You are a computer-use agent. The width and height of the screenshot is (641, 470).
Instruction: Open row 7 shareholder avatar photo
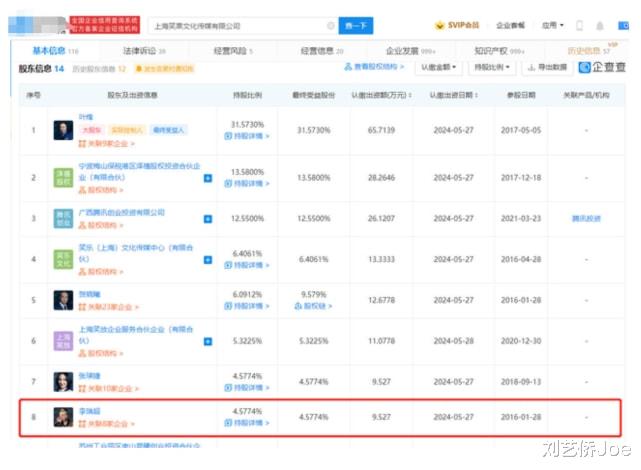click(x=63, y=382)
